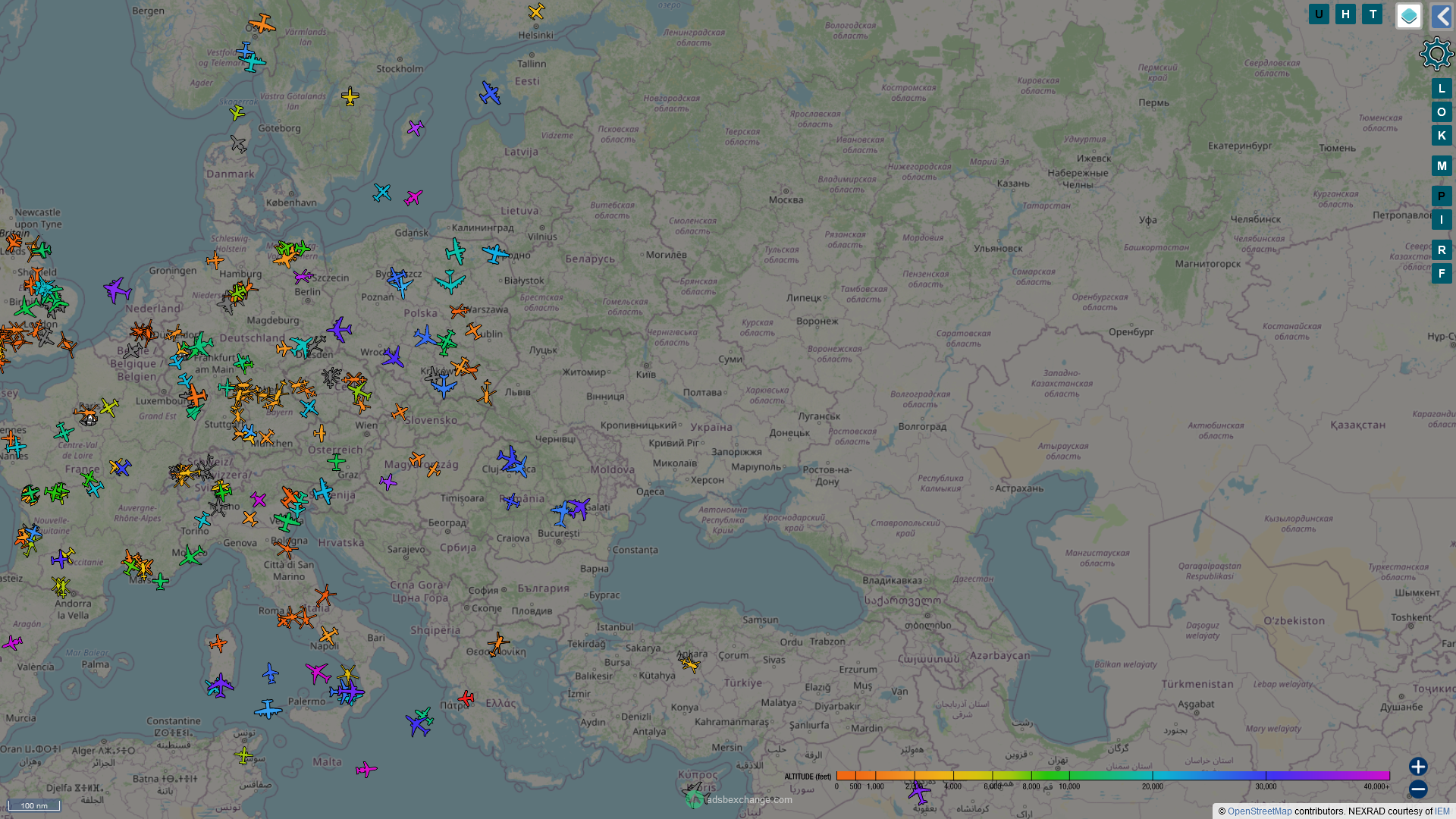Select the red aircraft near Patra
This screenshot has height=819, width=1456.
click(x=466, y=698)
